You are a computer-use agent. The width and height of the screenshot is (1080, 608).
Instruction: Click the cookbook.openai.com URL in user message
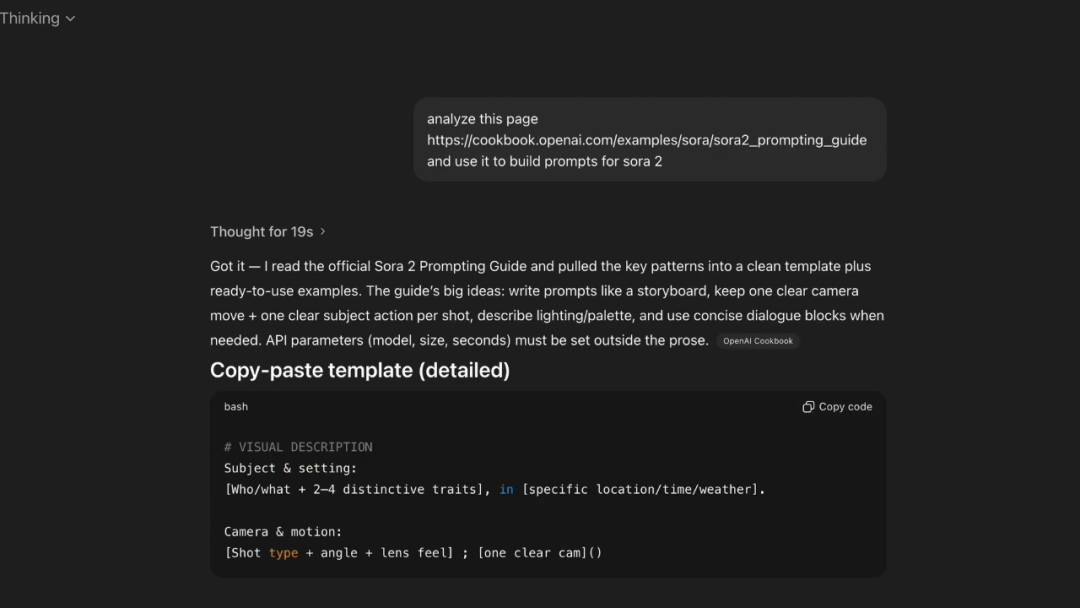tap(647, 140)
